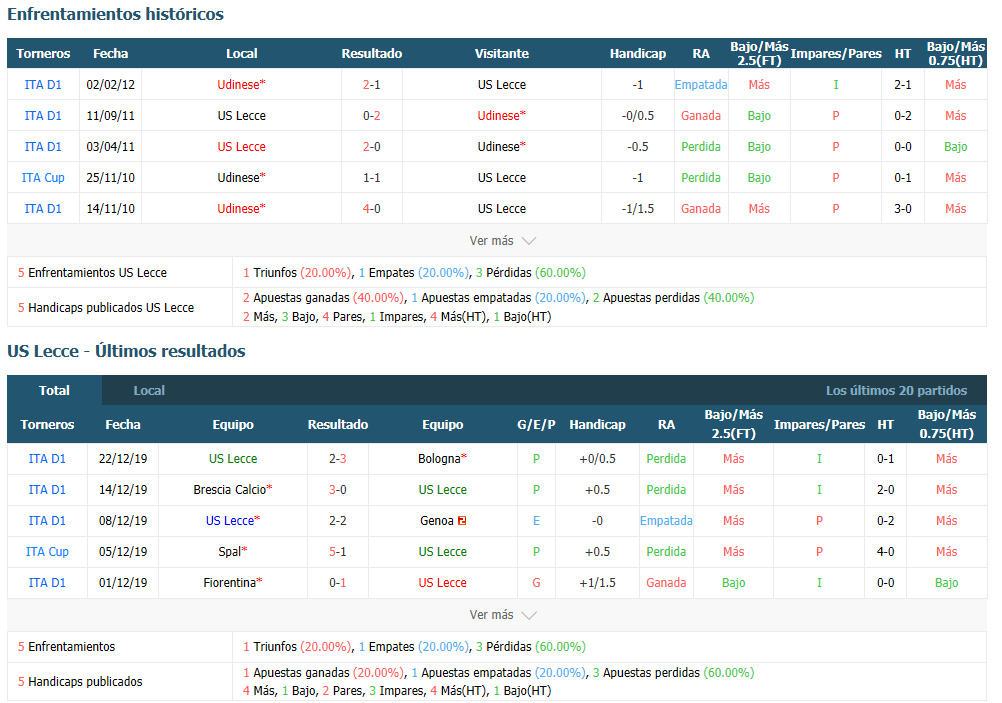Click Ganada in the Fiorentina row
1002x703 pixels.
(666, 583)
